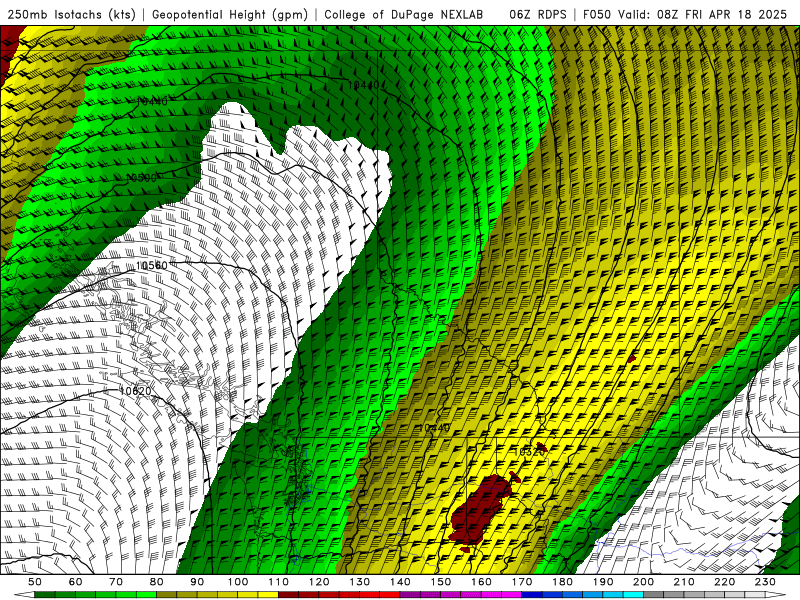Click the 180 value on the color scale
The width and height of the screenshot is (800, 600).
click(562, 582)
